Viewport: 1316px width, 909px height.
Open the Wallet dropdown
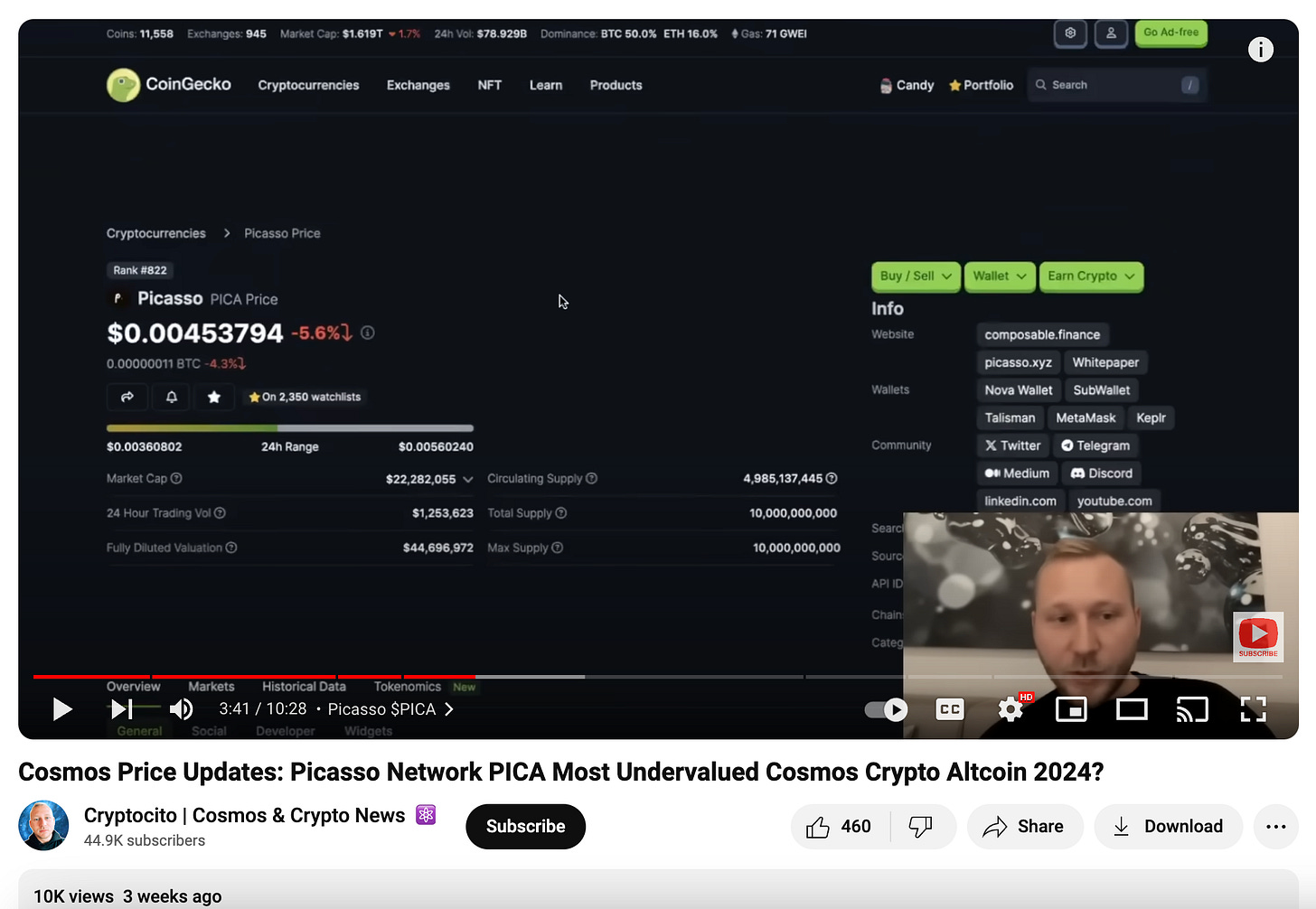coord(1000,276)
